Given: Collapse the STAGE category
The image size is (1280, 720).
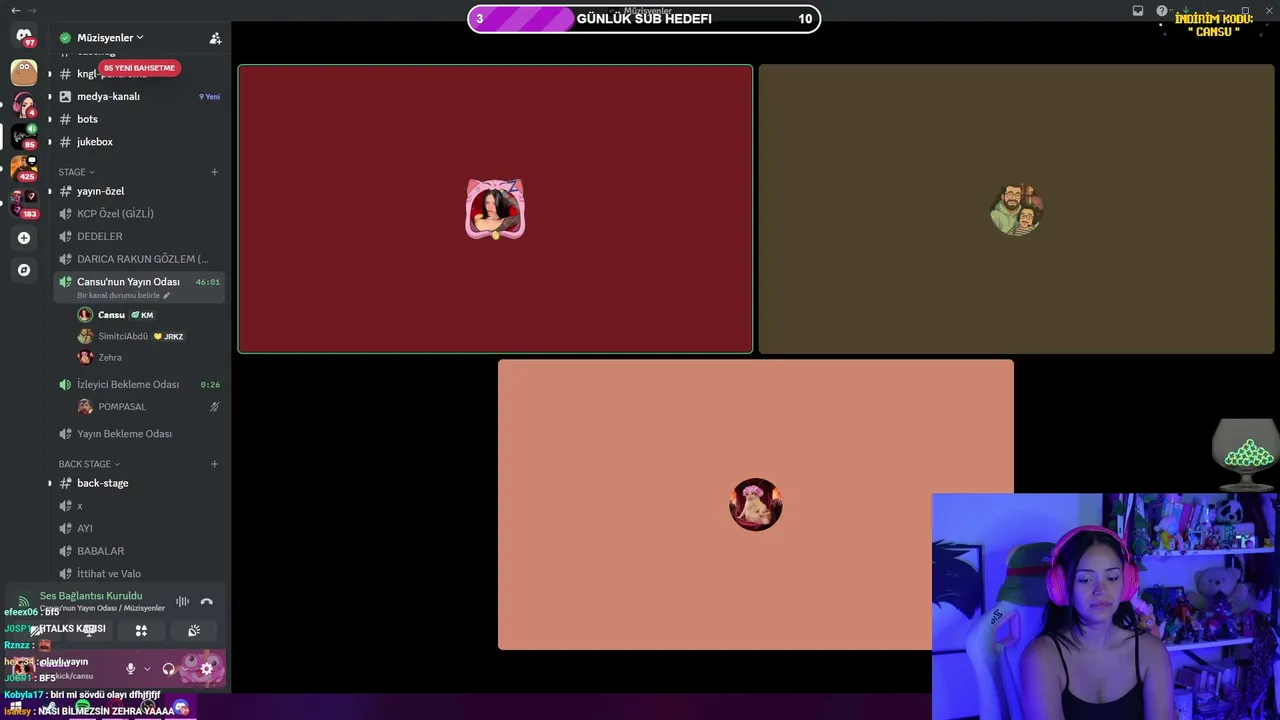Looking at the screenshot, I should tap(76, 172).
